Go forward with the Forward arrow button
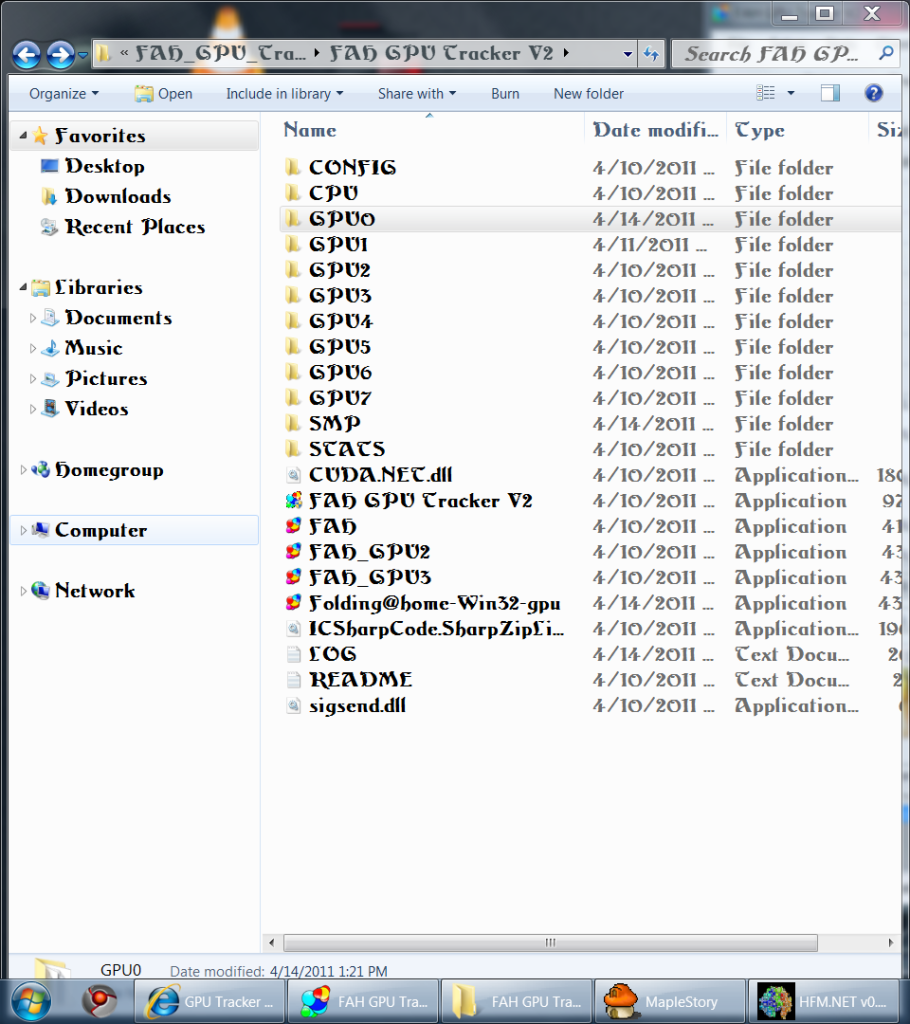Screen dimensions: 910x1024 click(x=61, y=55)
